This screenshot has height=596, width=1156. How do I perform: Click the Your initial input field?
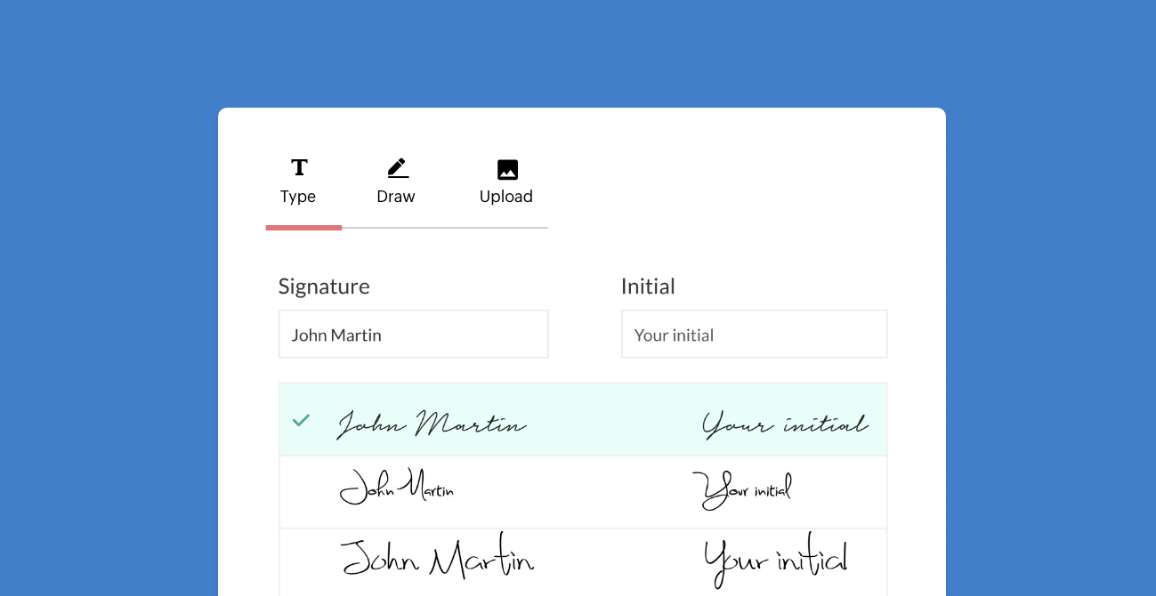pos(754,334)
